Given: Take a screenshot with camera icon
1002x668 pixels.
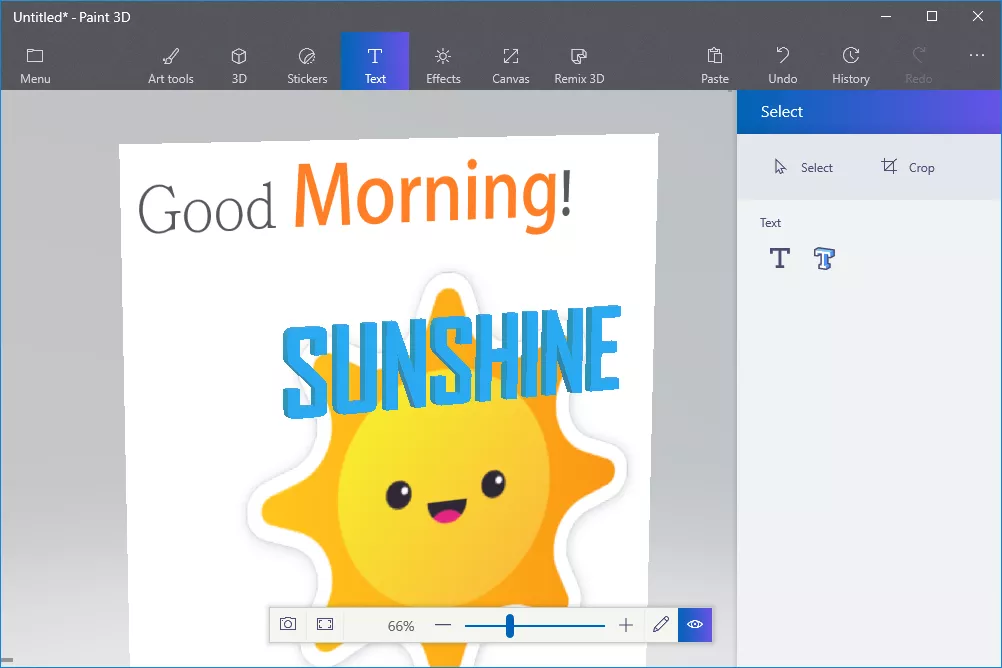Looking at the screenshot, I should click(288, 625).
